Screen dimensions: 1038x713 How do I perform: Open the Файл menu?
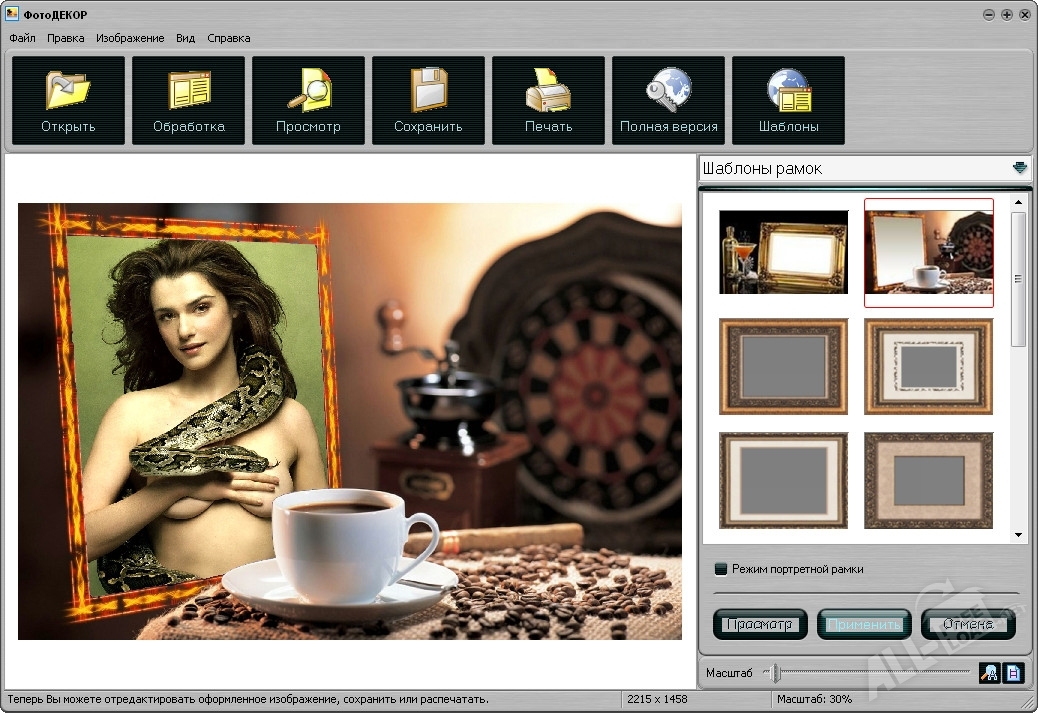(x=22, y=38)
